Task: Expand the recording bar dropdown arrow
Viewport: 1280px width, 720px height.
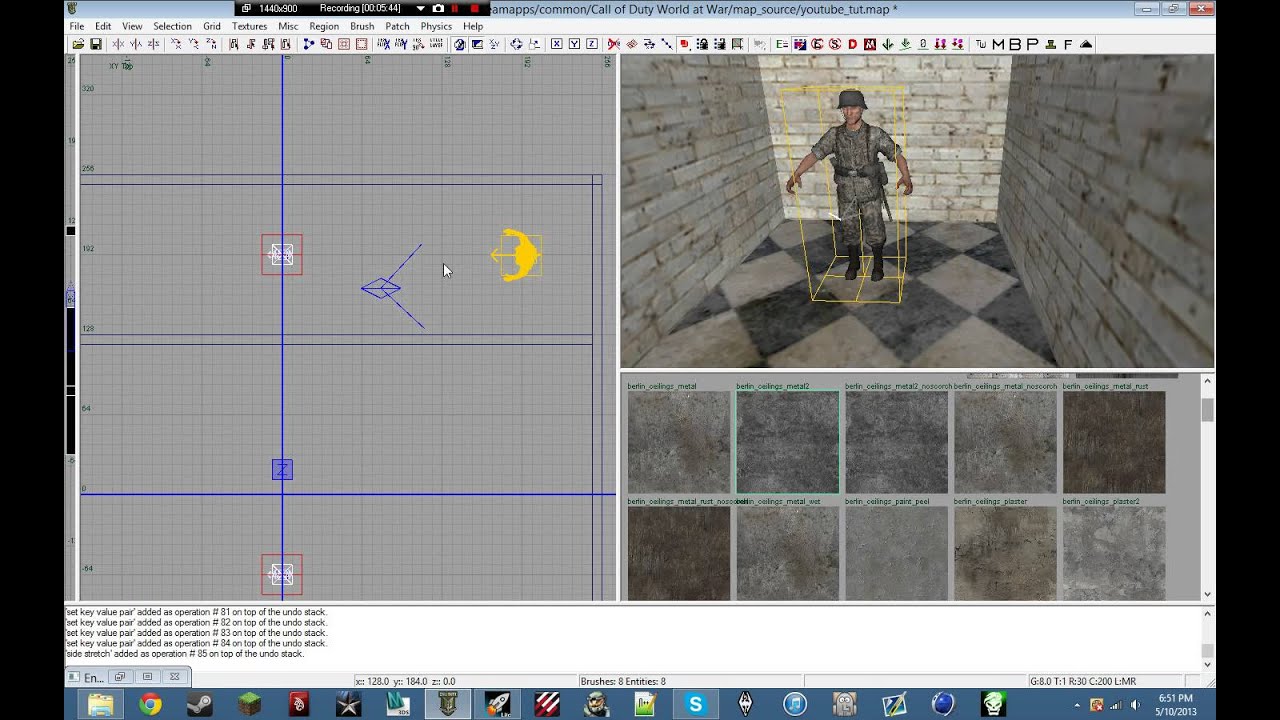Action: pyautogui.click(x=420, y=8)
